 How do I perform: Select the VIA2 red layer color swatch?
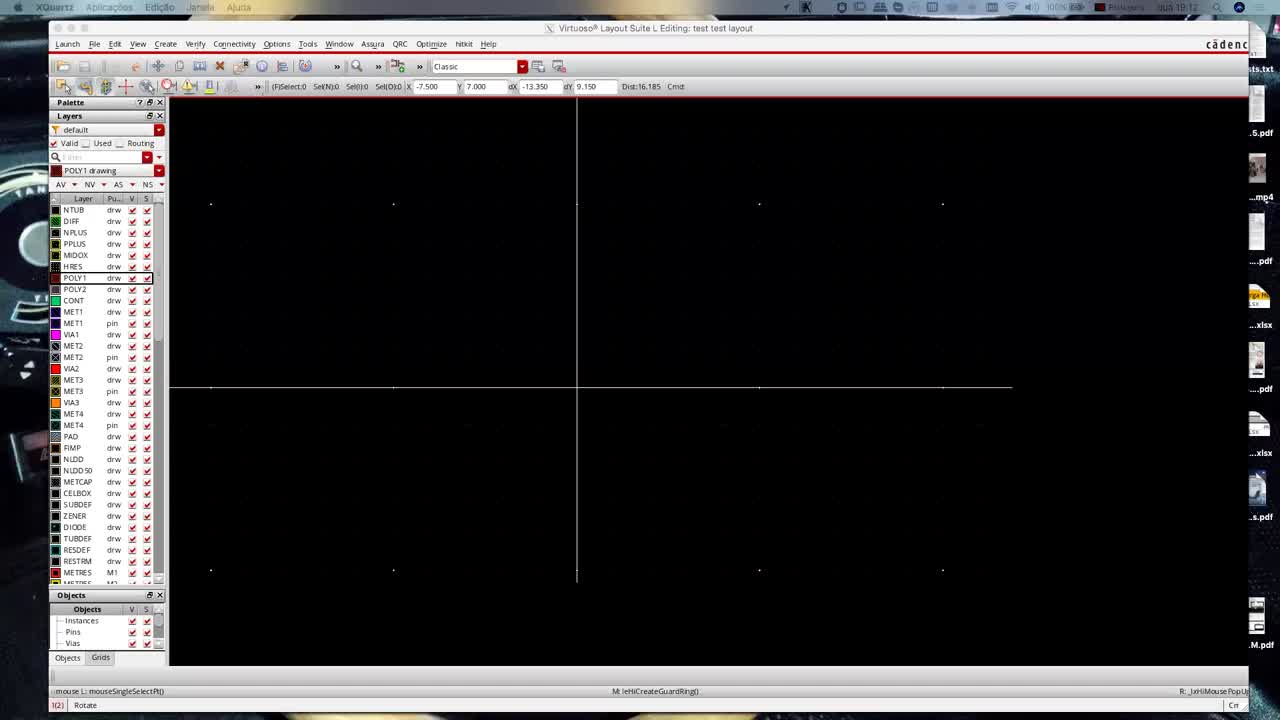pyautogui.click(x=56, y=369)
